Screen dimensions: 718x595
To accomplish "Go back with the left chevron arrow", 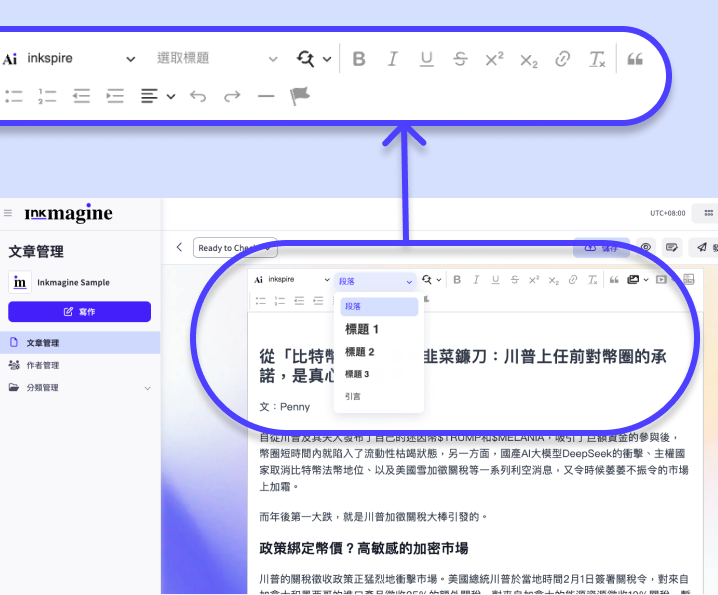I will (179, 247).
